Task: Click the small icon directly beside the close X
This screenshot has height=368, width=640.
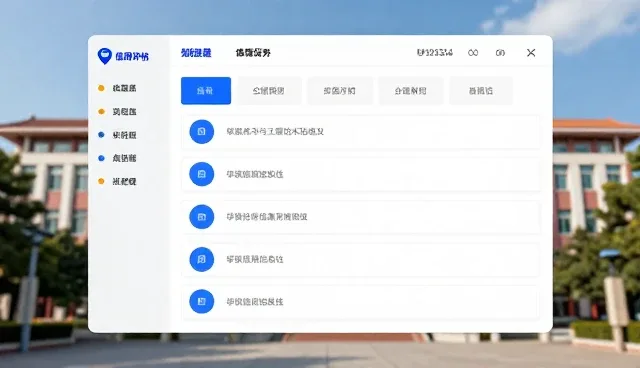Action: (500, 53)
